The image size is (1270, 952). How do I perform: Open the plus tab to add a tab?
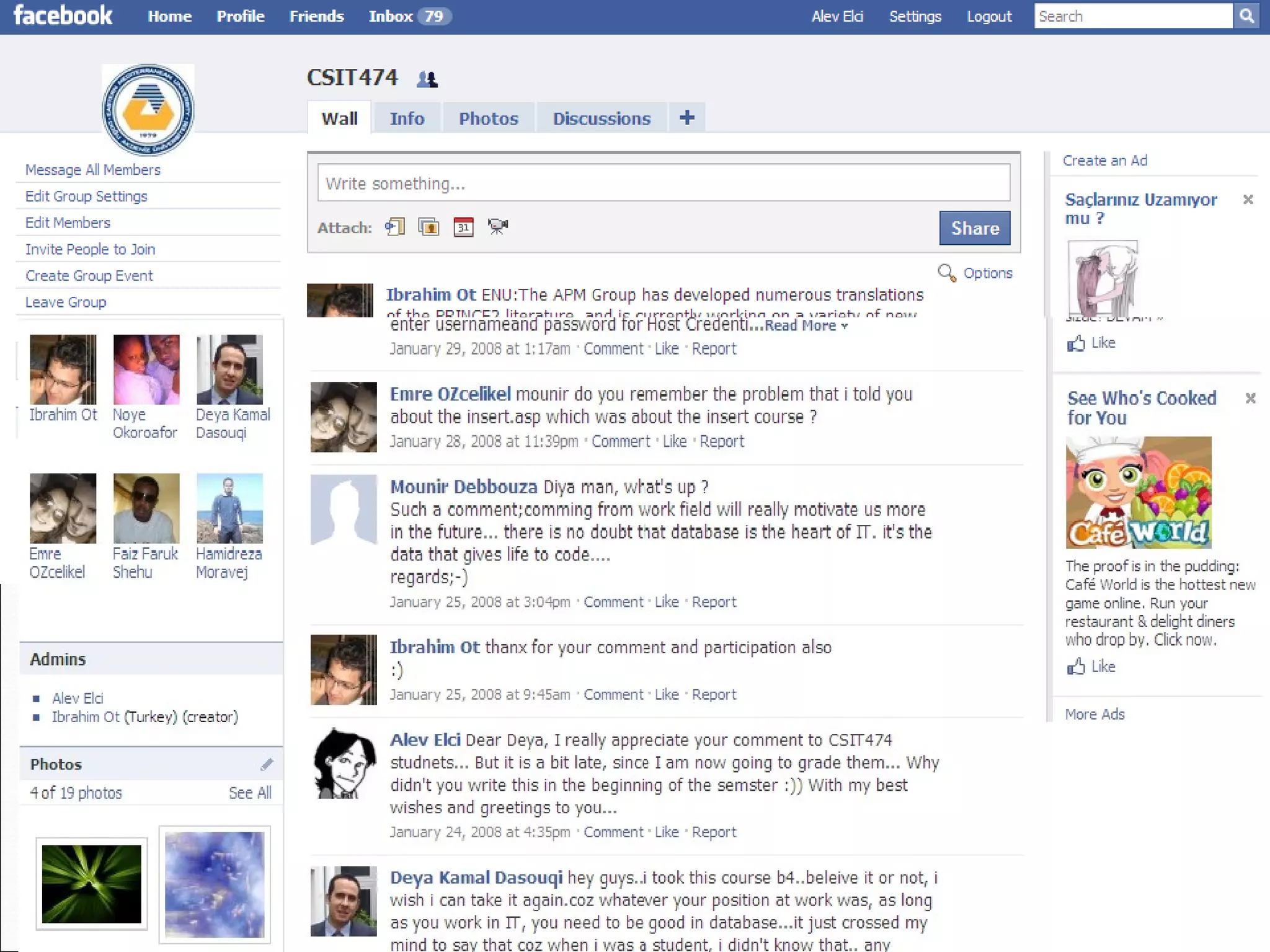686,118
